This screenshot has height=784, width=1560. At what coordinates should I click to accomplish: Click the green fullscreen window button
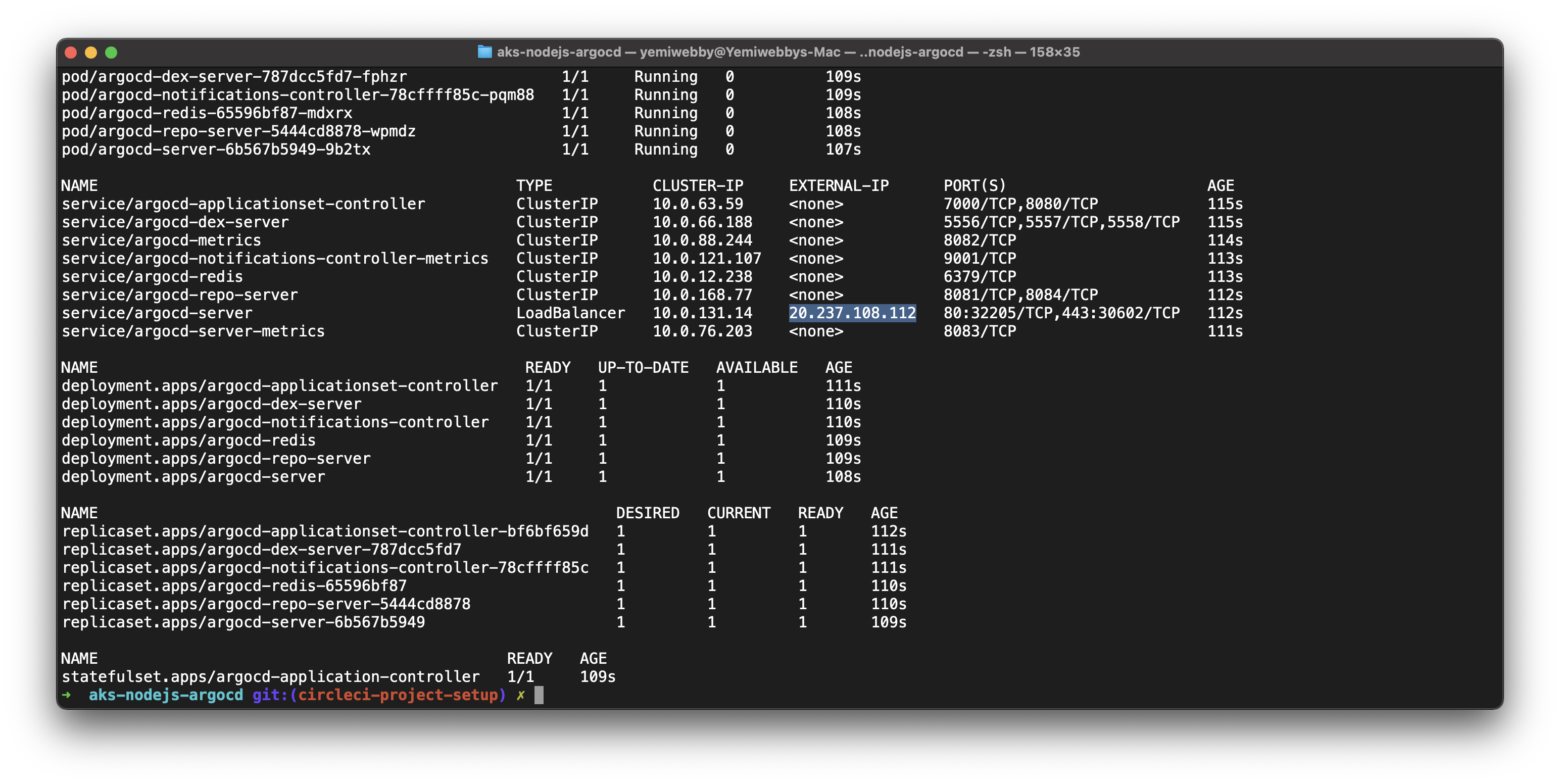click(x=111, y=53)
